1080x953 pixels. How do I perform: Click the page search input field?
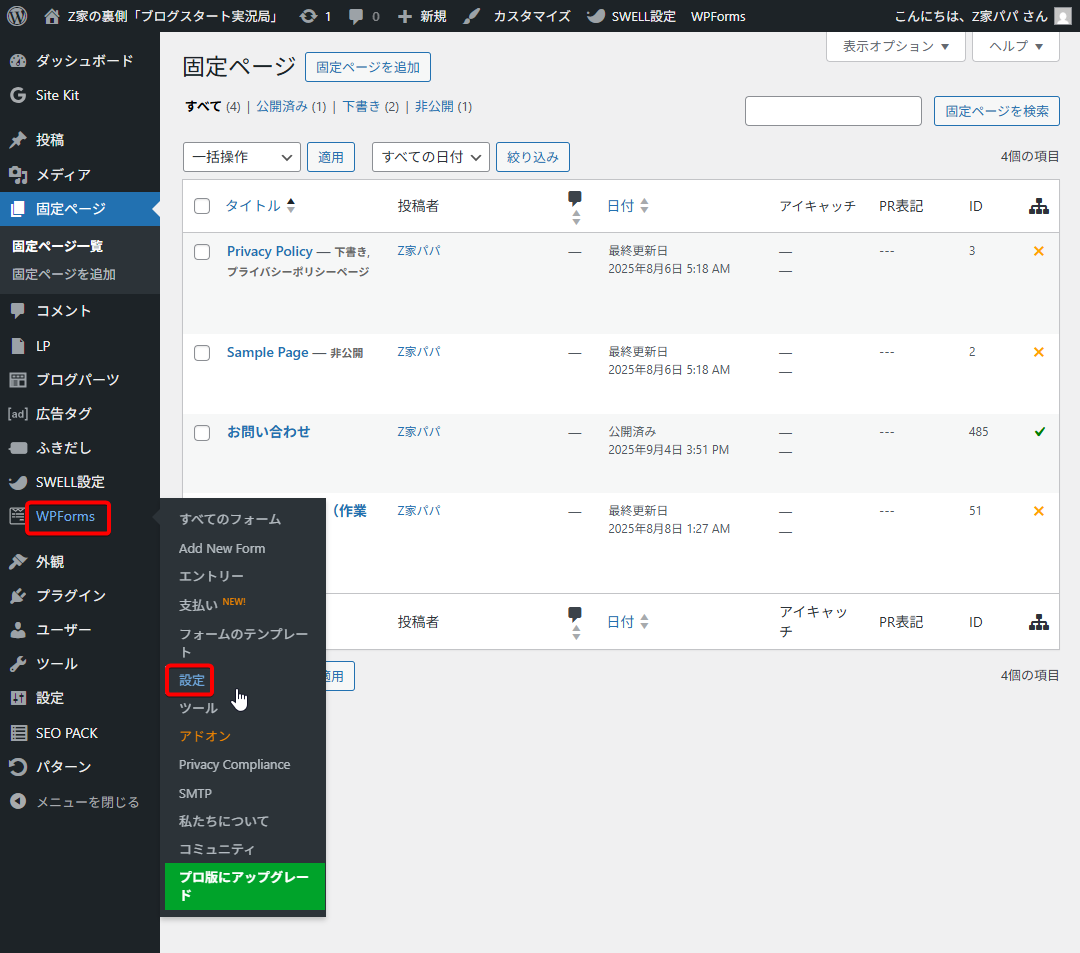pyautogui.click(x=832, y=111)
